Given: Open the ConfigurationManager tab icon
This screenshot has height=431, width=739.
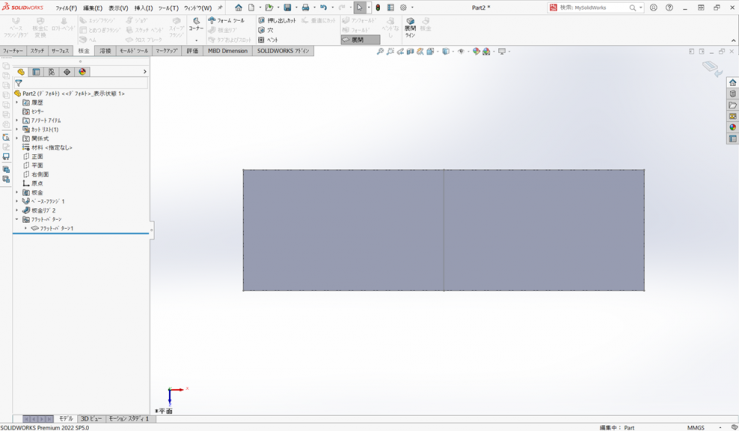Looking at the screenshot, I should click(x=51, y=72).
